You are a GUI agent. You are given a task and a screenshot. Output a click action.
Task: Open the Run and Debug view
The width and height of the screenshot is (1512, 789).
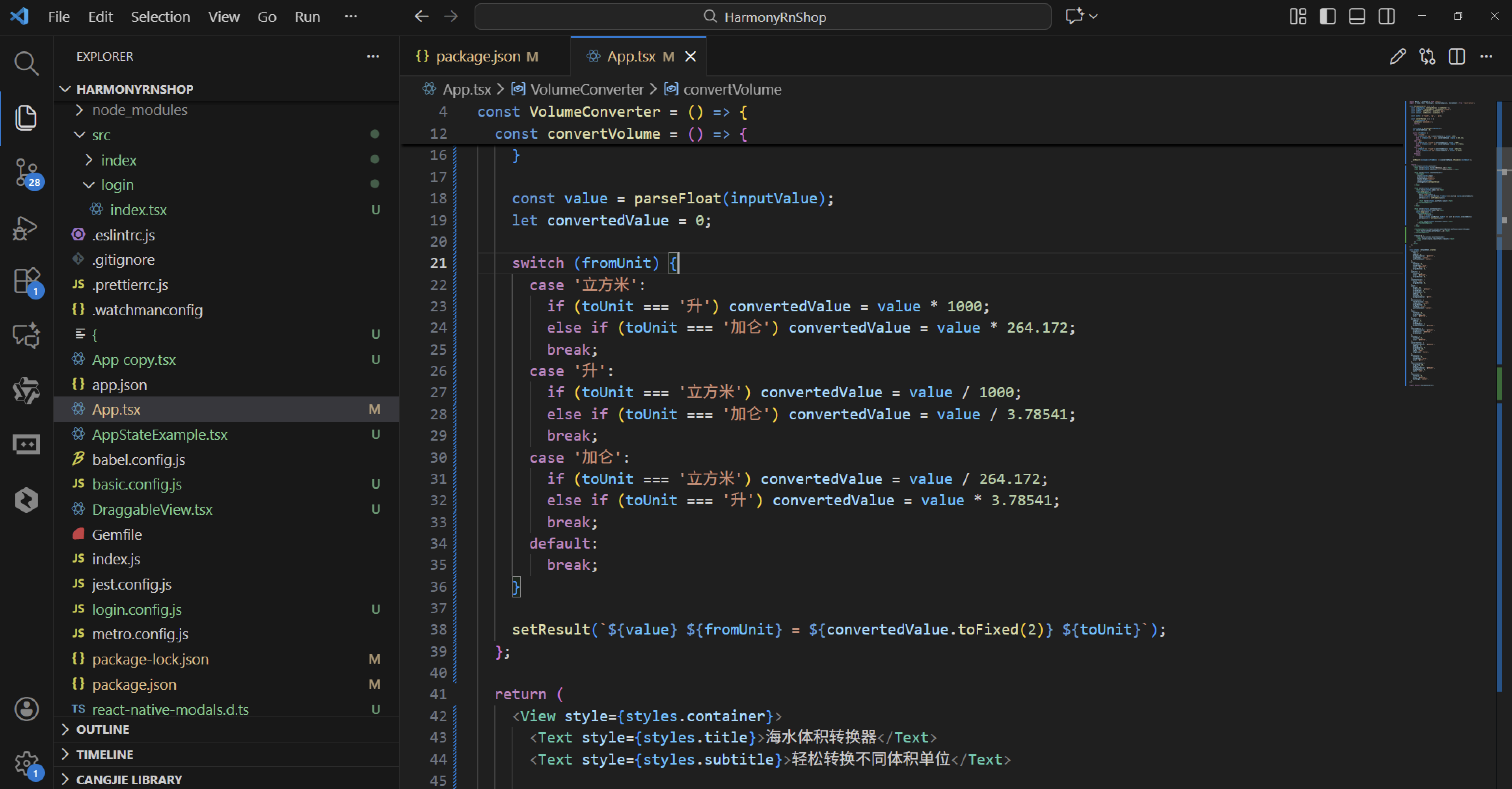point(26,228)
